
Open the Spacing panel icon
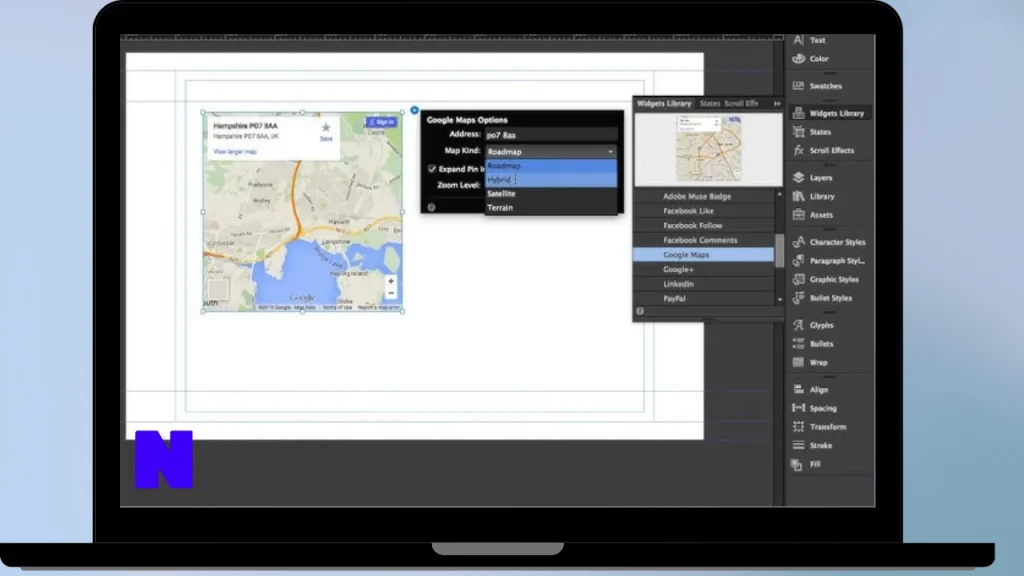pyautogui.click(x=798, y=408)
